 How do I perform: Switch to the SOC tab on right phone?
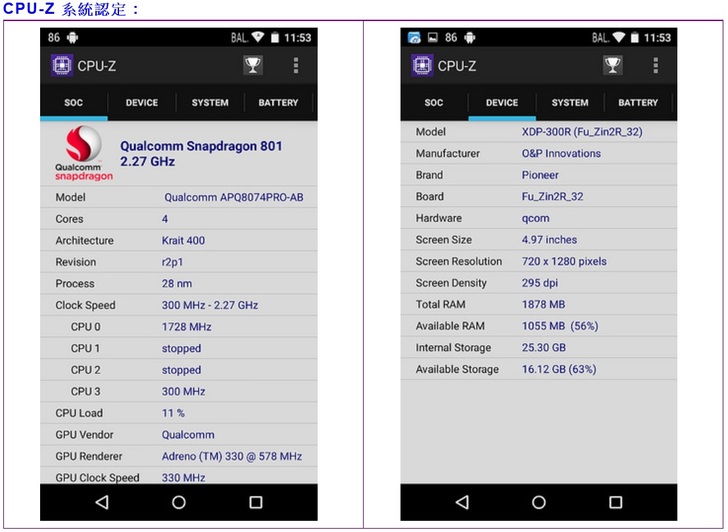point(434,103)
